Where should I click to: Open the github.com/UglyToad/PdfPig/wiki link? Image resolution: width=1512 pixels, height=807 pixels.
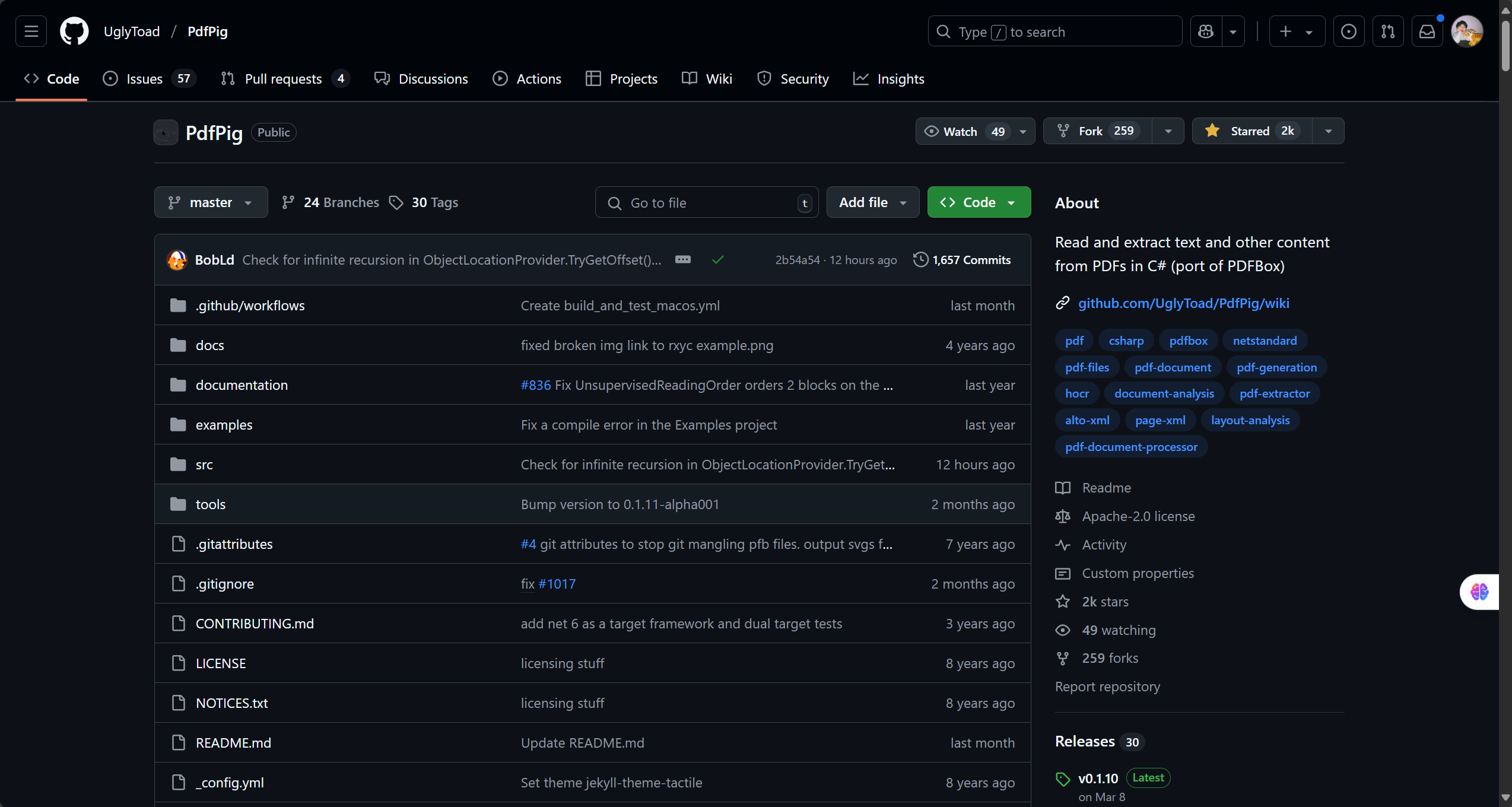point(1183,304)
